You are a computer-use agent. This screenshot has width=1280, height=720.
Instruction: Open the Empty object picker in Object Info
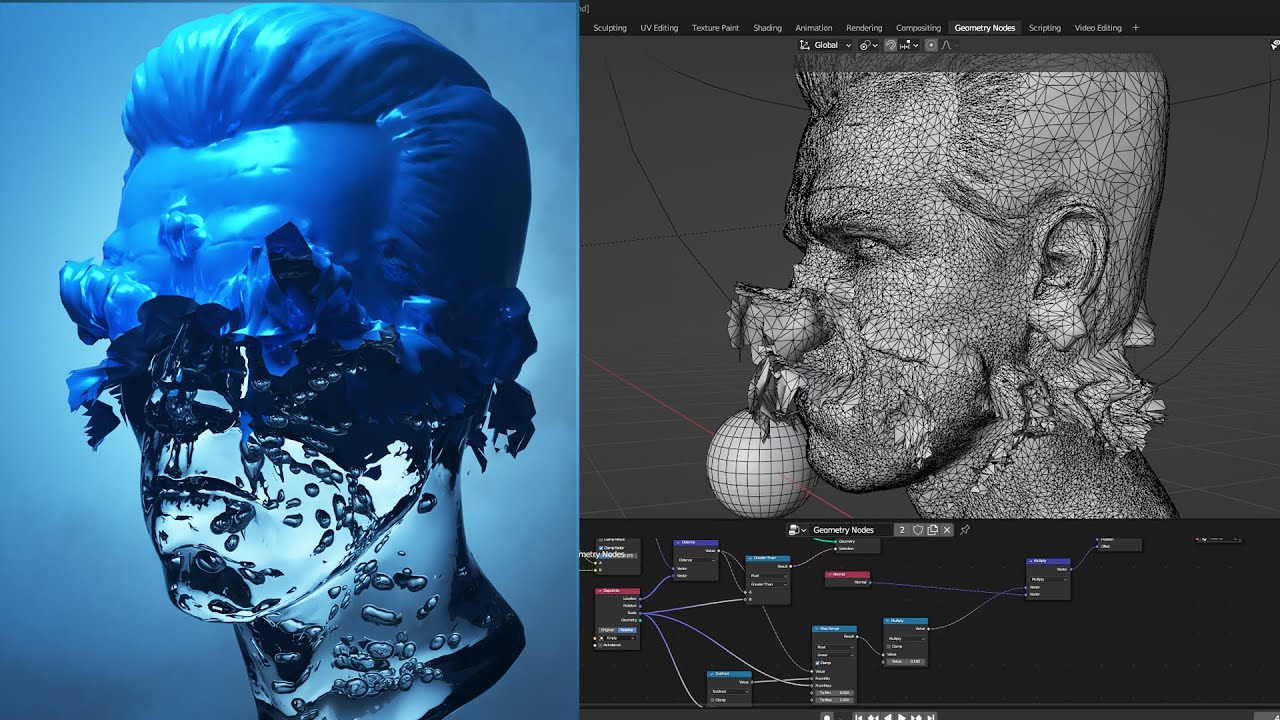618,638
